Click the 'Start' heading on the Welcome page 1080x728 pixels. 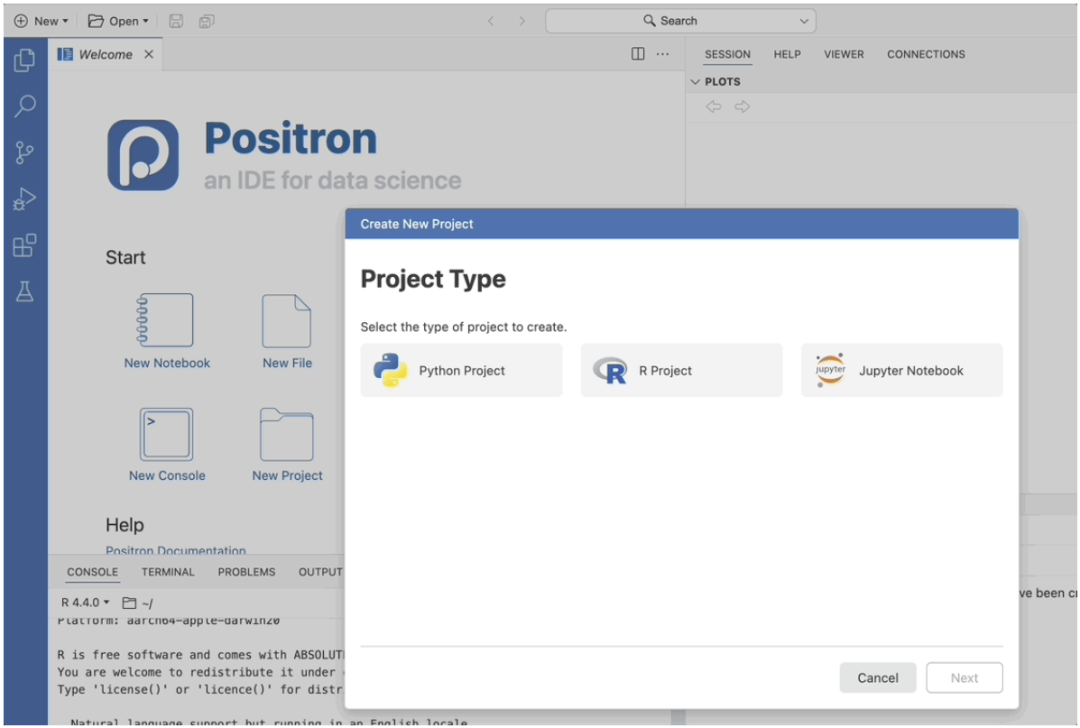125,258
